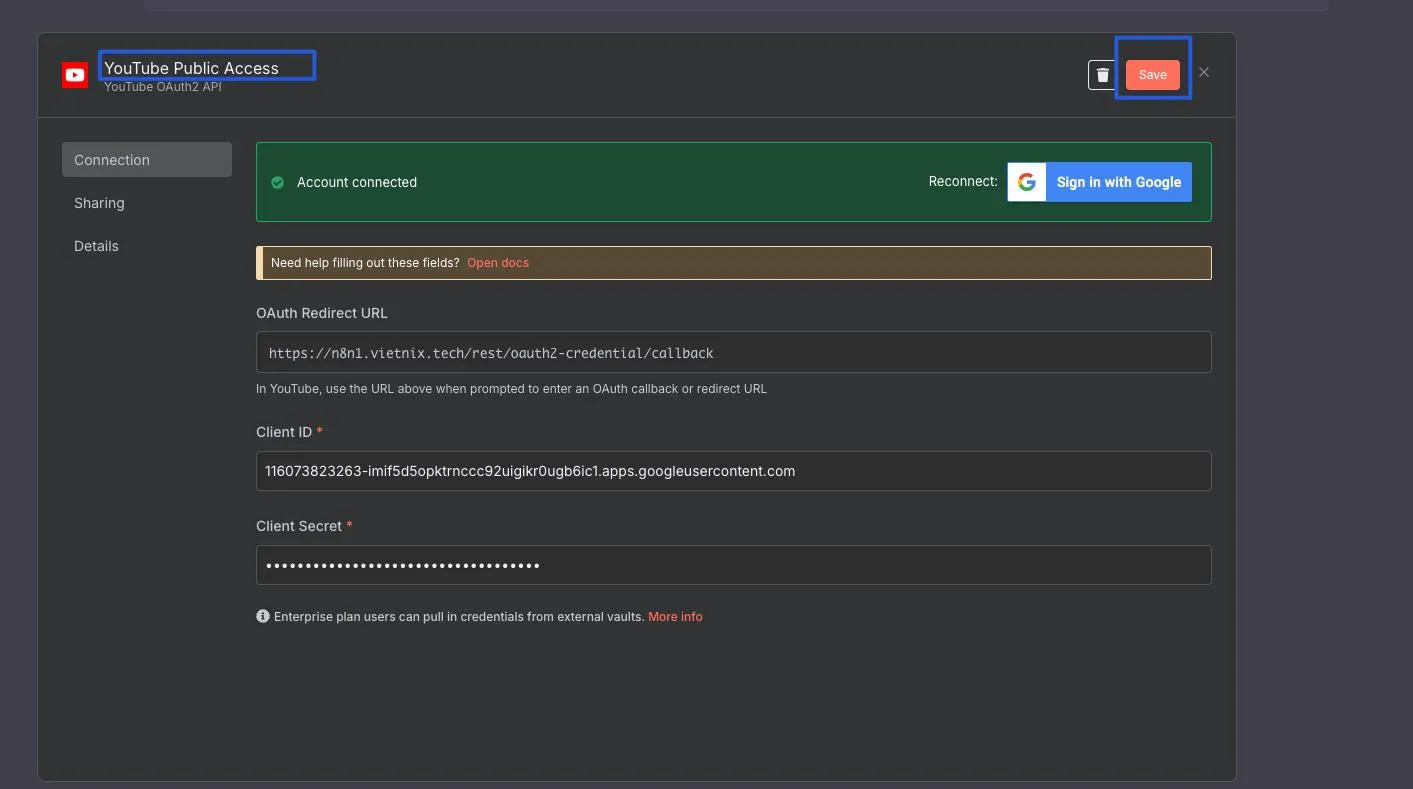Click the OAuth Redirect URL field

(734, 352)
